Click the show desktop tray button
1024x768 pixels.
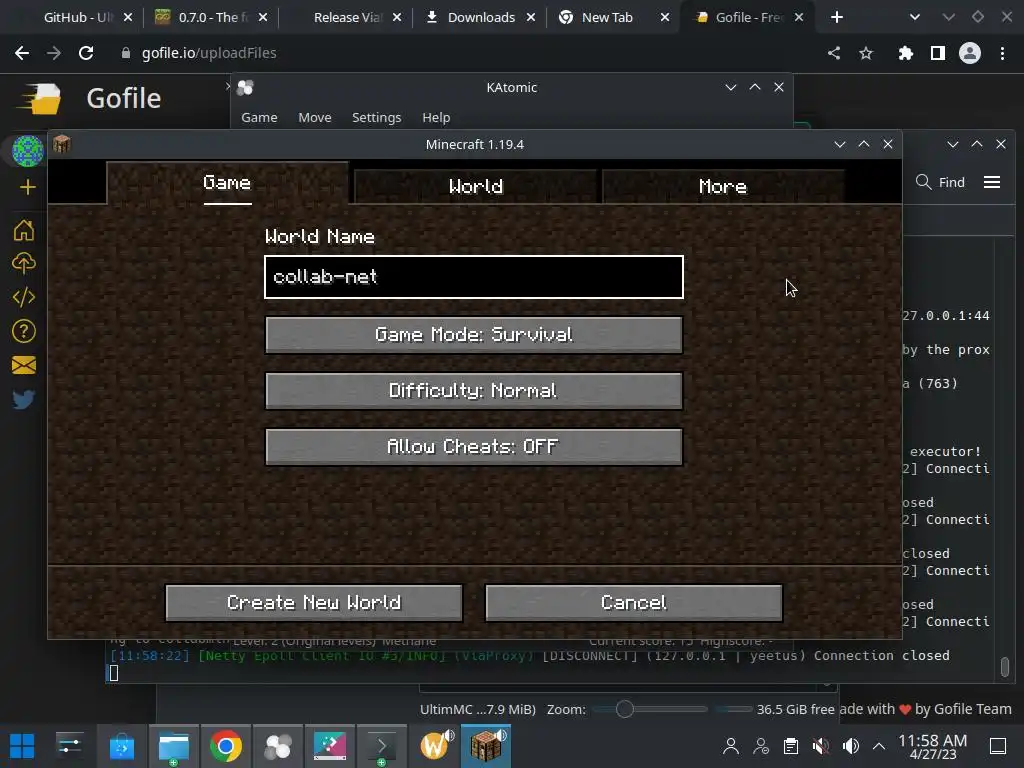(998, 746)
